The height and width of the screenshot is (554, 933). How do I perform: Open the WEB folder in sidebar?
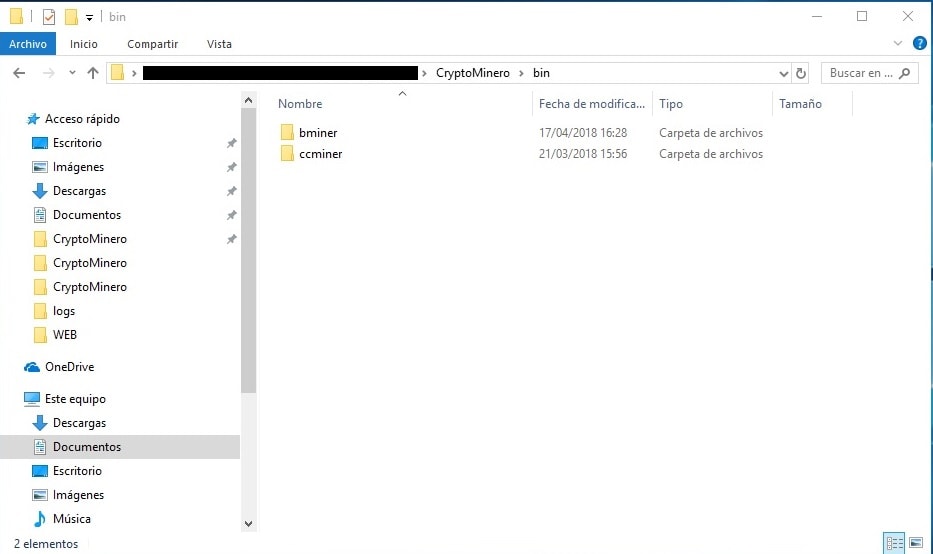click(x=64, y=334)
